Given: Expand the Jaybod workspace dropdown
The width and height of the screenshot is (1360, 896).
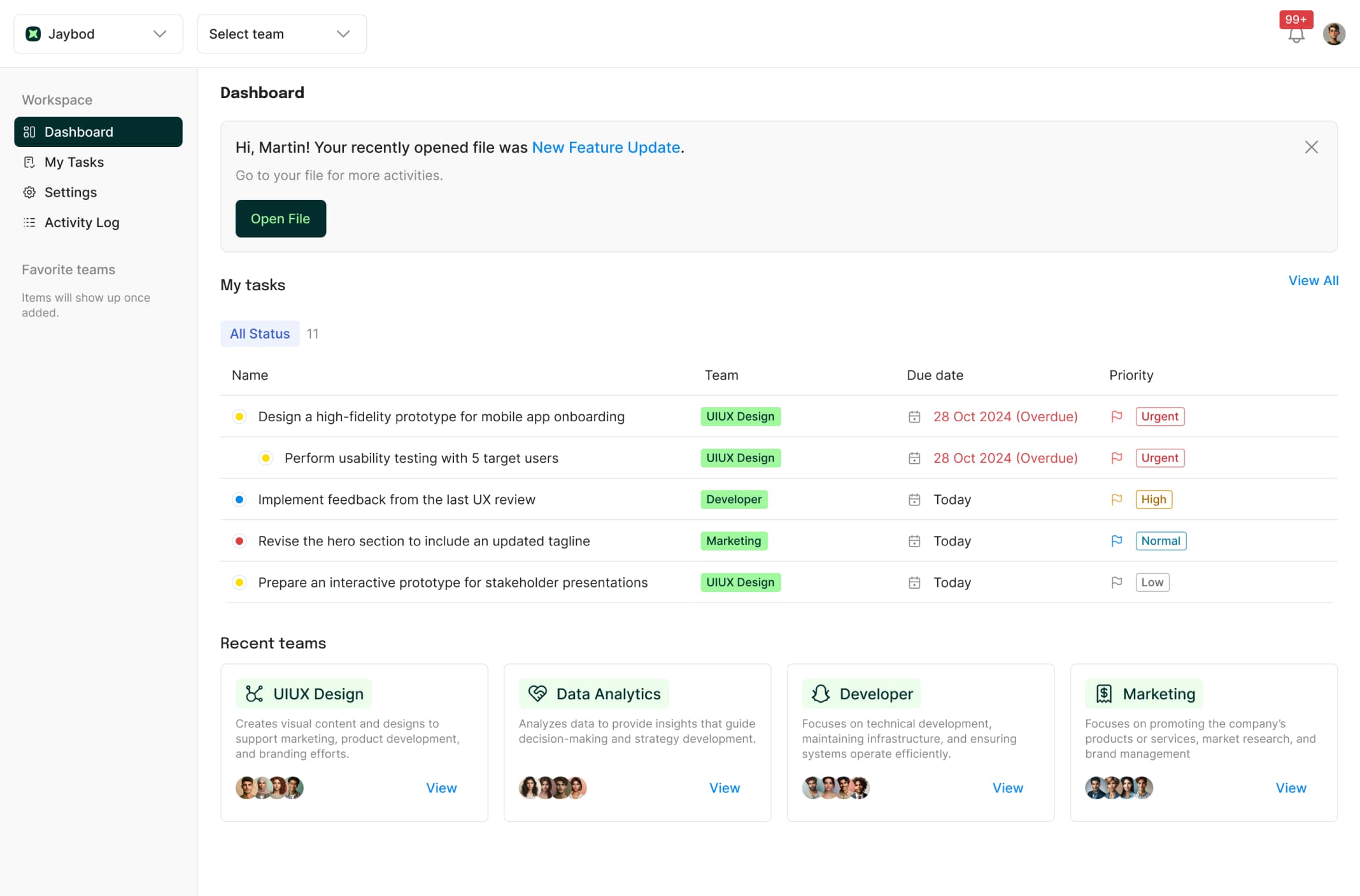Looking at the screenshot, I should pyautogui.click(x=160, y=34).
